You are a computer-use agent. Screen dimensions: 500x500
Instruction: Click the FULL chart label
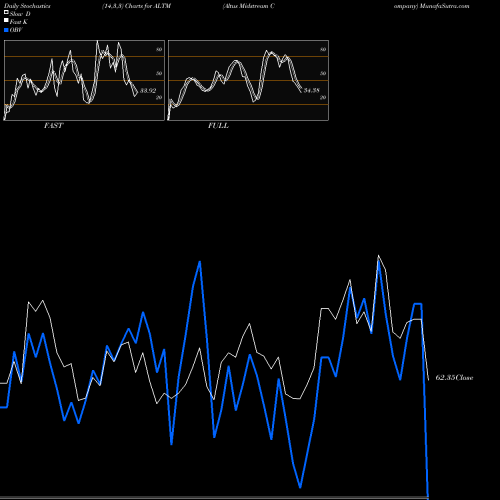(218, 126)
